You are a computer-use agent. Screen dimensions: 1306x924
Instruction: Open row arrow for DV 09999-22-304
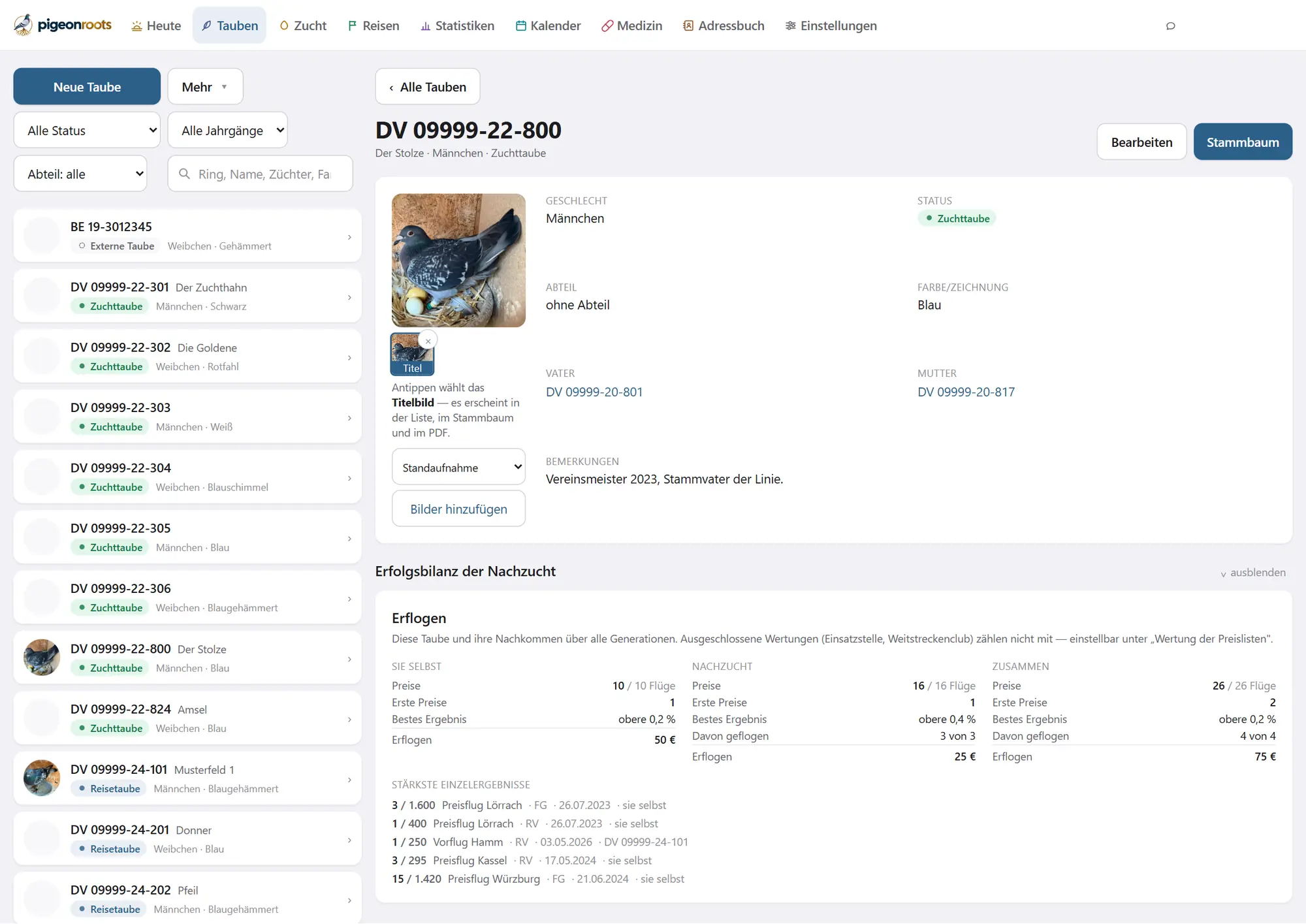coord(349,478)
